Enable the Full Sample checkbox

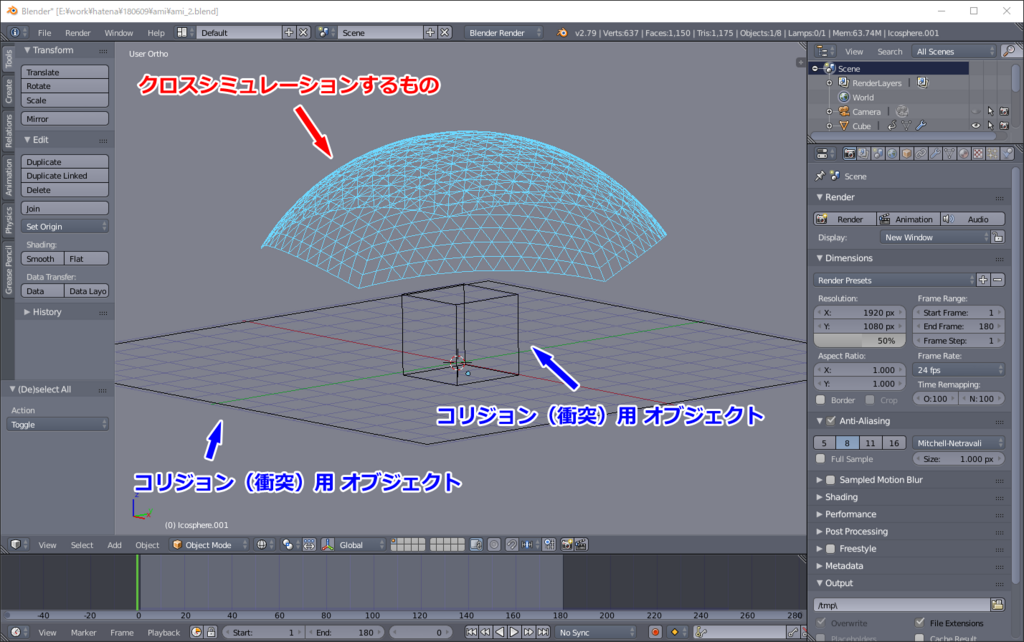pyautogui.click(x=821, y=459)
